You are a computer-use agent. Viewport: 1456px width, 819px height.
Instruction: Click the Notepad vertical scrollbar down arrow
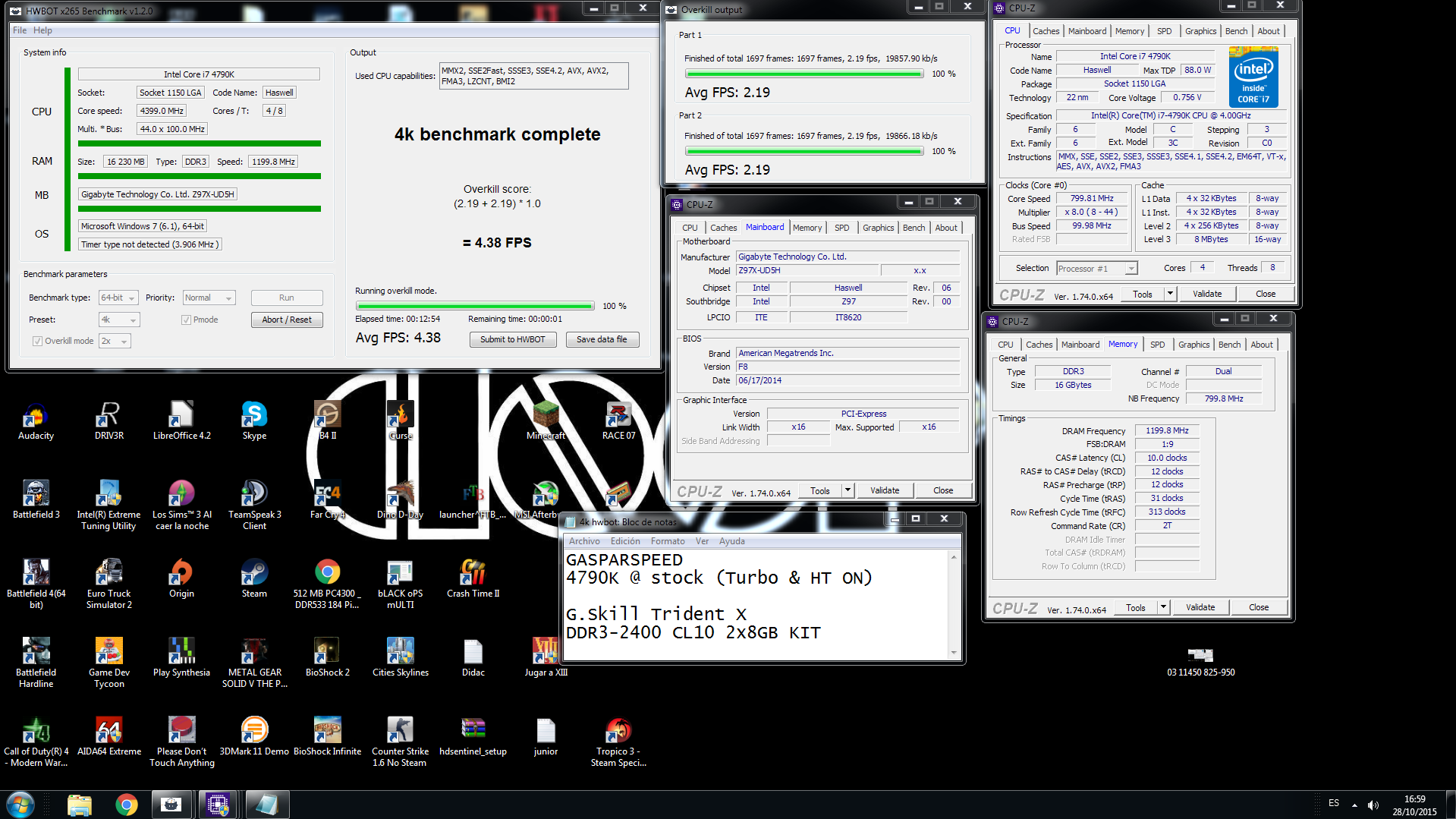click(x=954, y=653)
